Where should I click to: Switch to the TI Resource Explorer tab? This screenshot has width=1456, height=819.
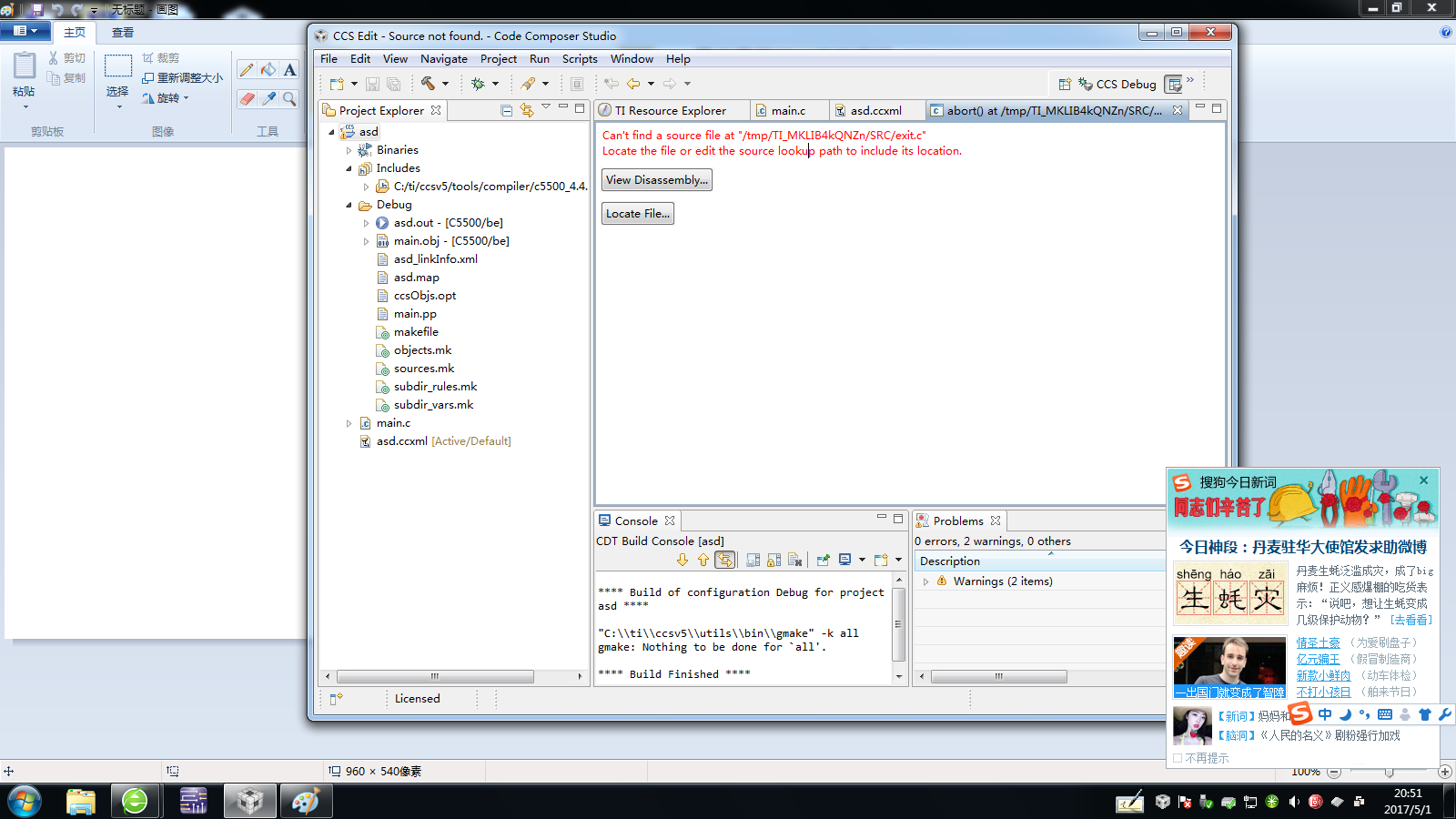[672, 110]
